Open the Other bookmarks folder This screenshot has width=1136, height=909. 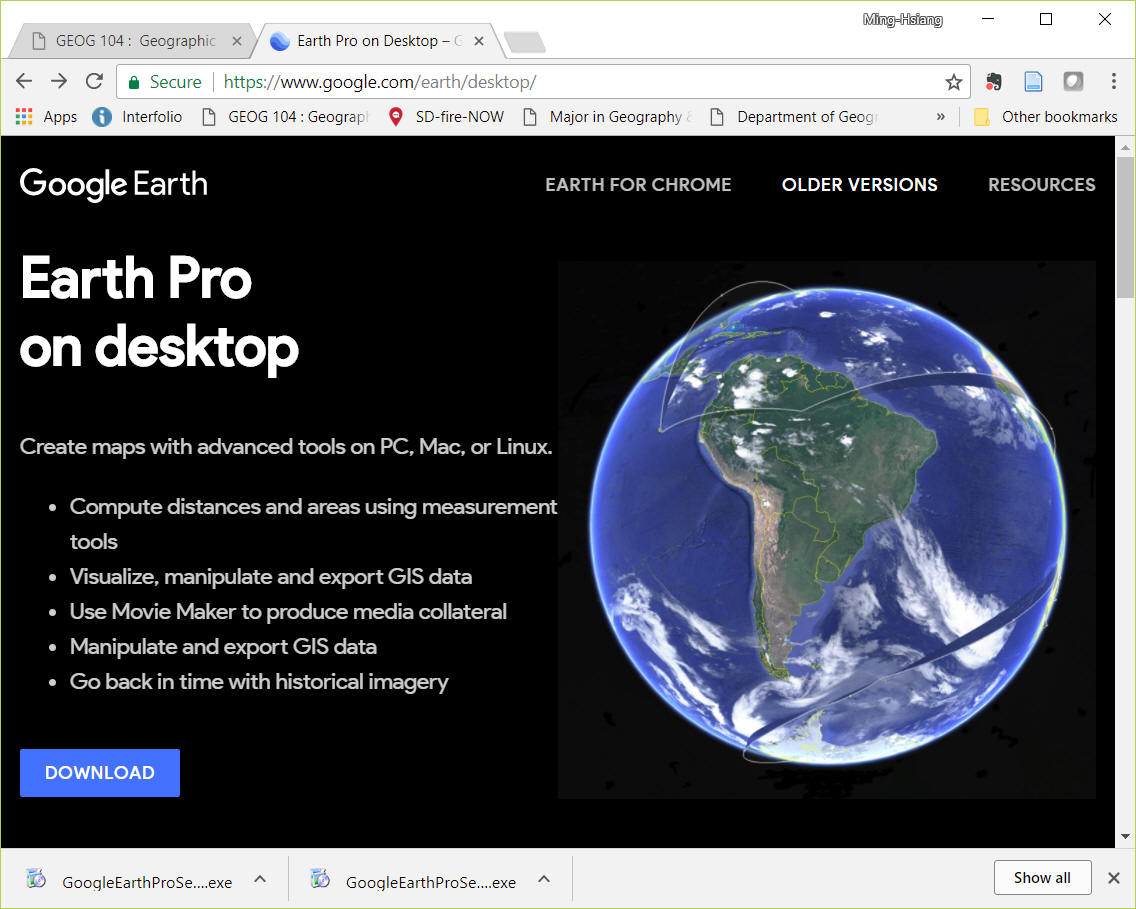coord(1046,117)
